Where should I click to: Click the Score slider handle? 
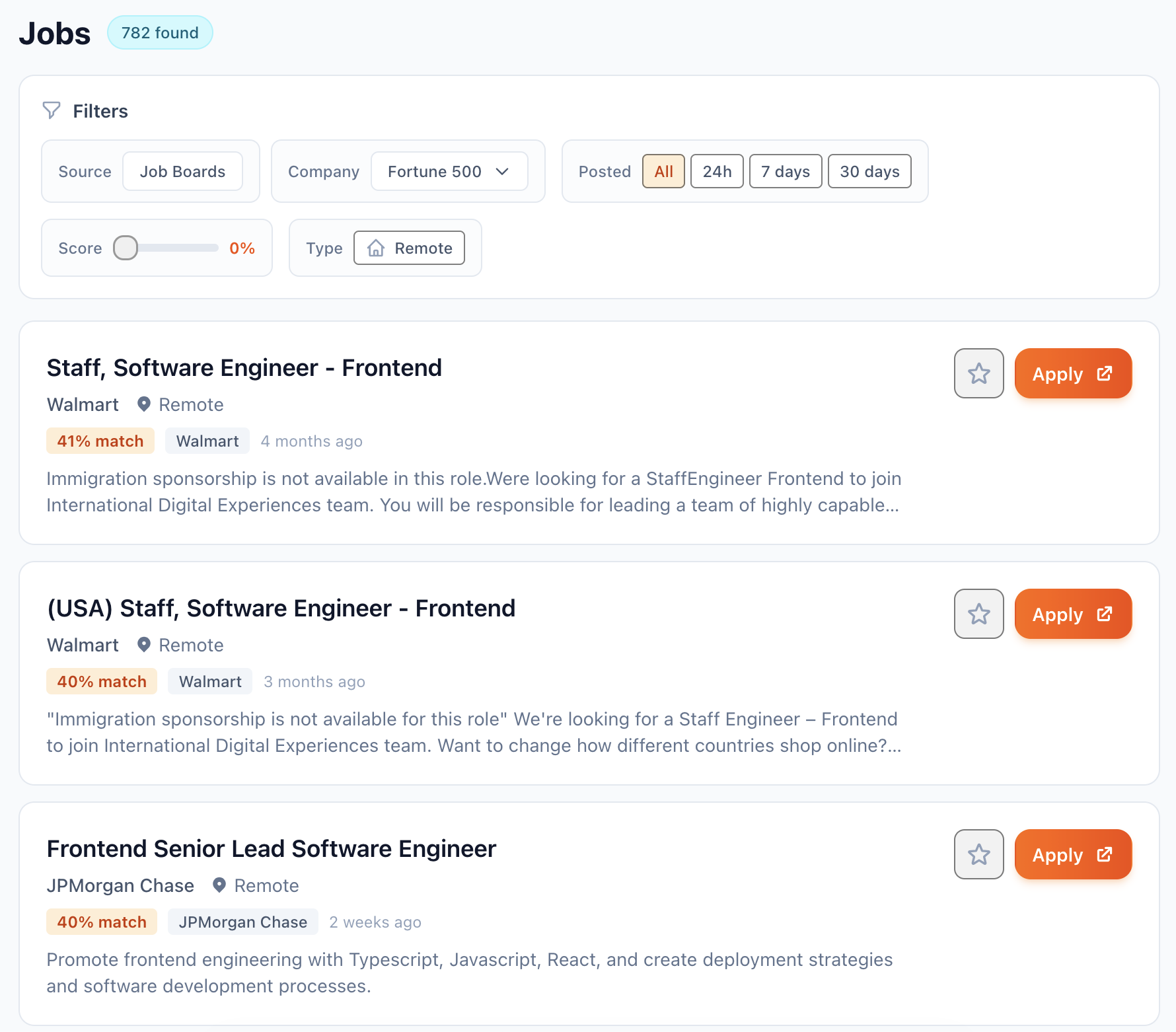pyautogui.click(x=126, y=248)
